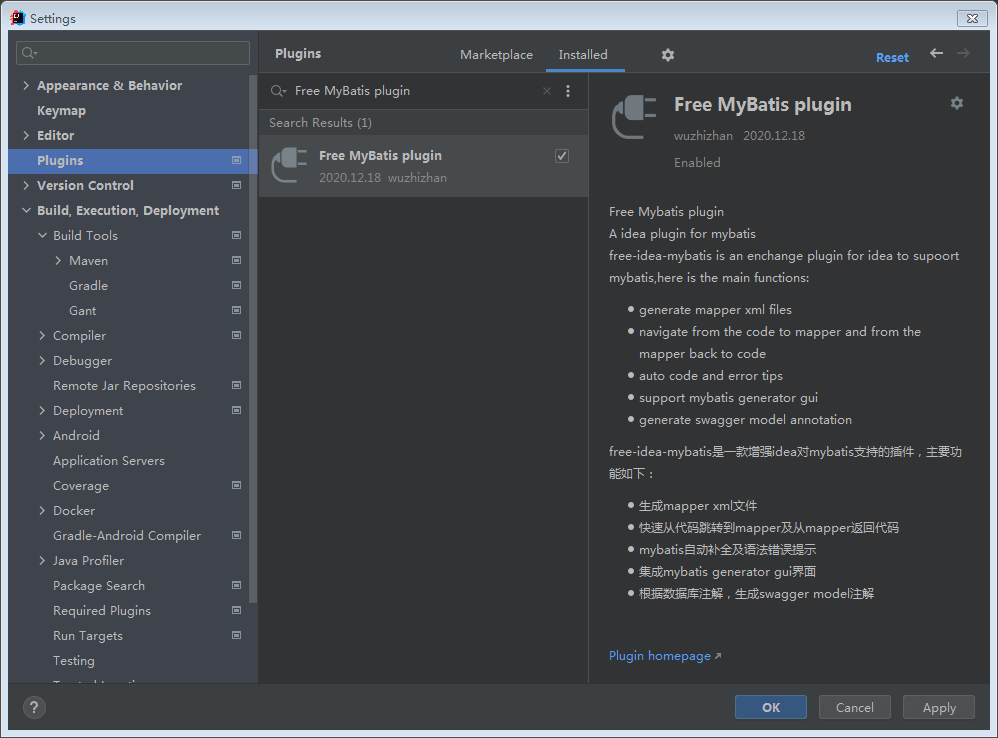The height and width of the screenshot is (738, 998).
Task: Click the OK button
Action: click(x=770, y=707)
